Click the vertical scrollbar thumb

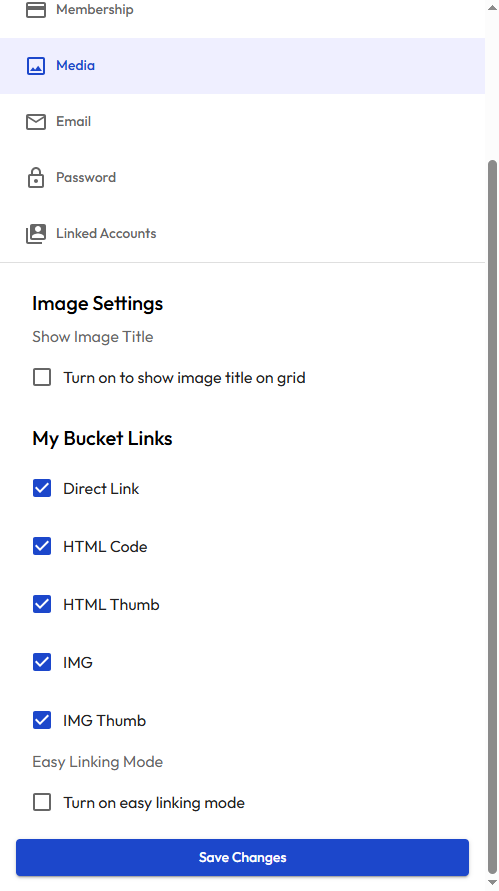click(x=492, y=517)
